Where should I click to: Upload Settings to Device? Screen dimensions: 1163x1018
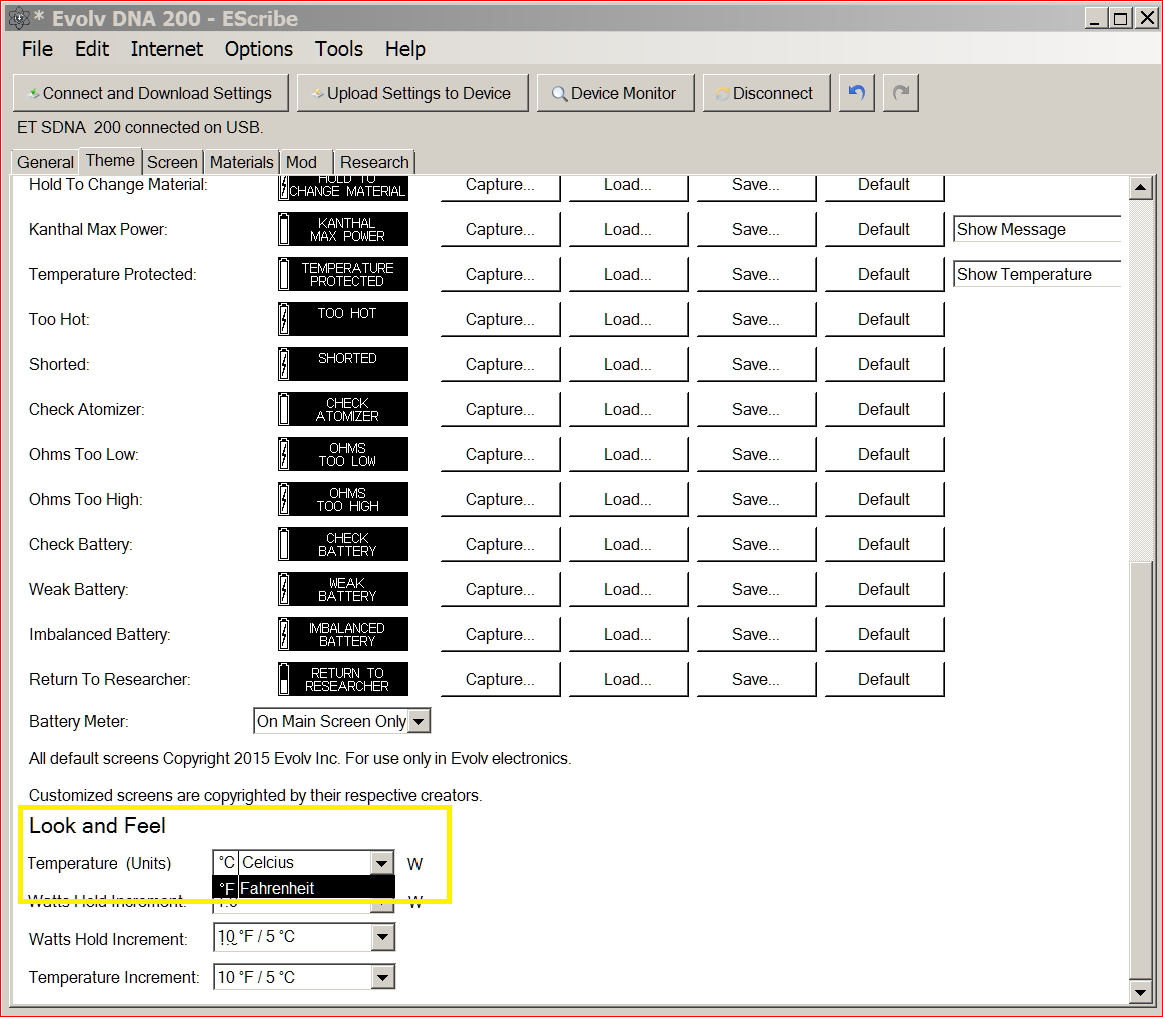coord(410,93)
